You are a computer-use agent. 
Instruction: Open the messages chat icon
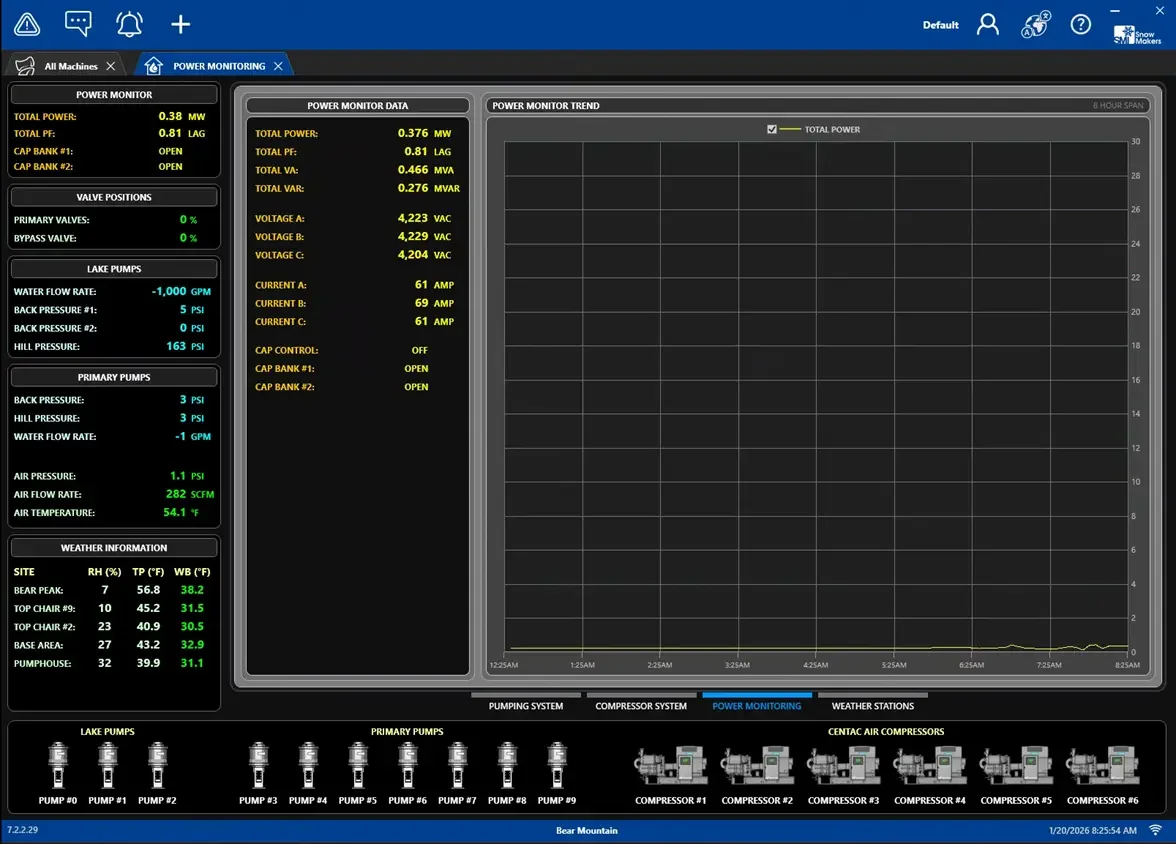pyautogui.click(x=77, y=23)
